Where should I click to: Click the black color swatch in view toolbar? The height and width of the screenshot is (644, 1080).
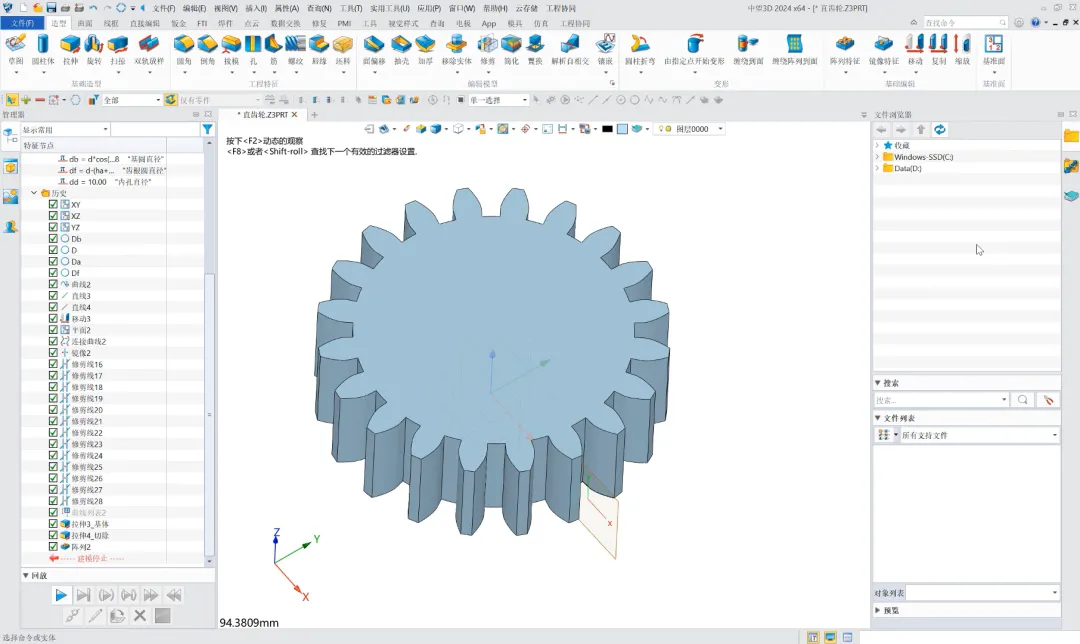pos(606,129)
